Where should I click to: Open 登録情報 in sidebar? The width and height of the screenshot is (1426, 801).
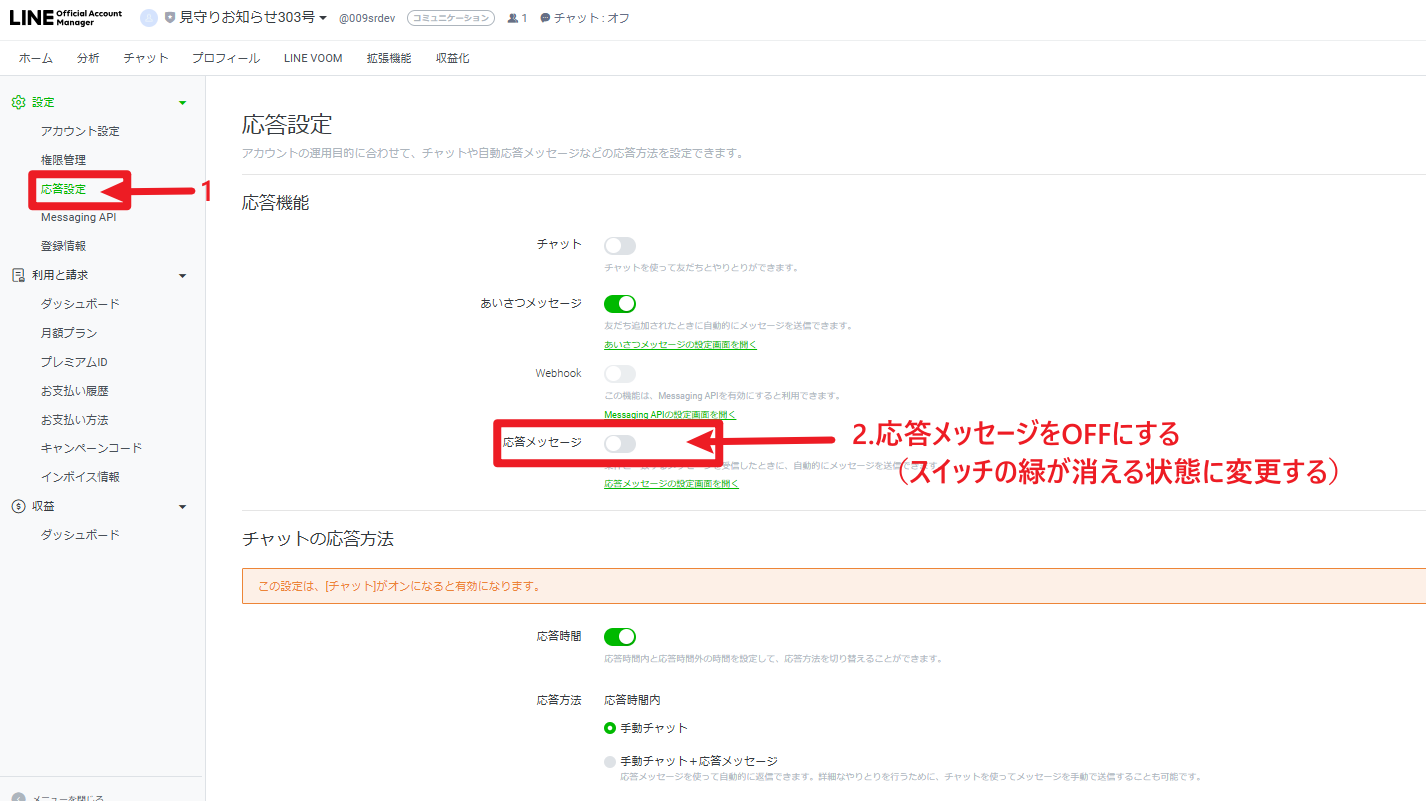pyautogui.click(x=63, y=246)
